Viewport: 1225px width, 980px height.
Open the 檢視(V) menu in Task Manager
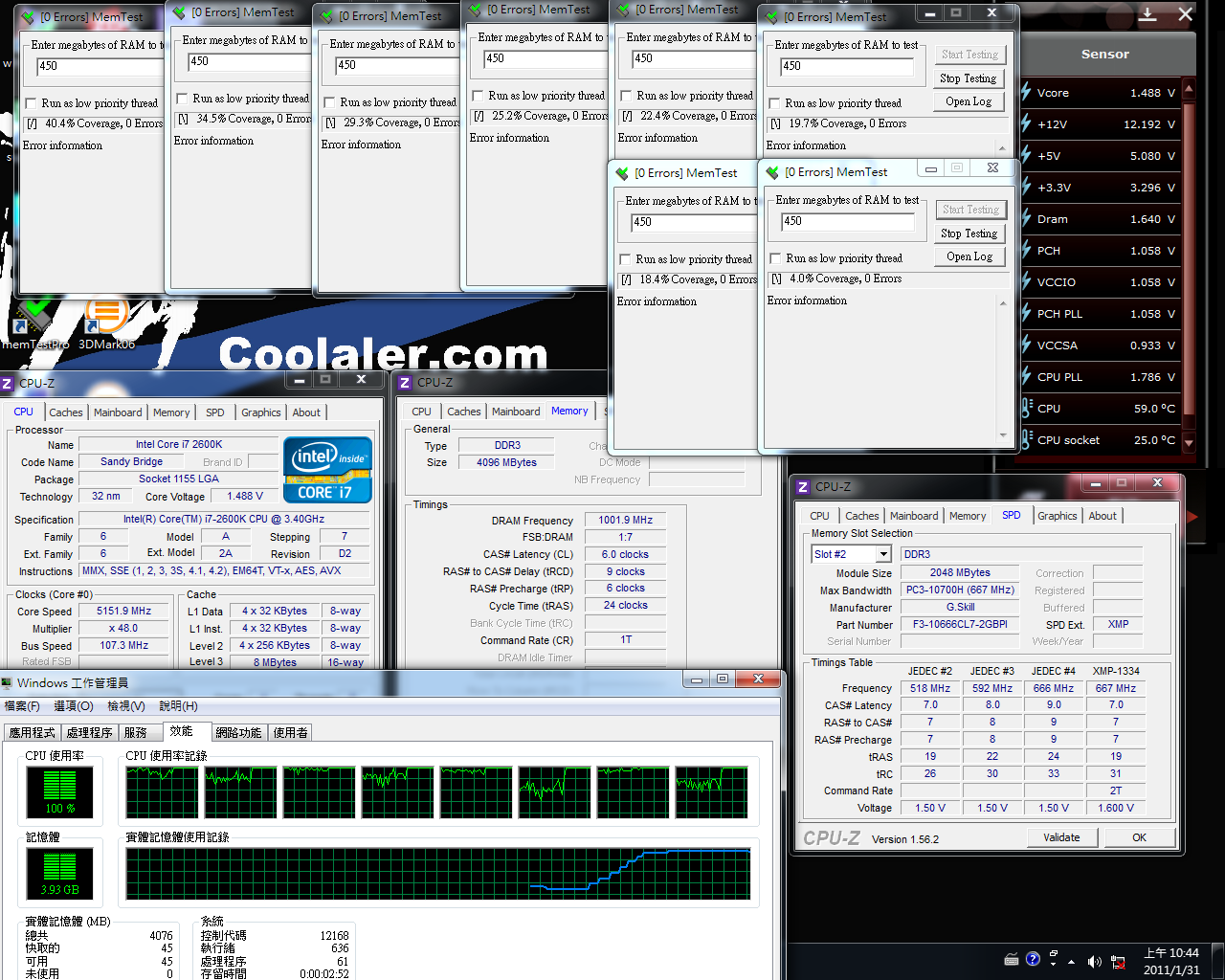[x=126, y=706]
